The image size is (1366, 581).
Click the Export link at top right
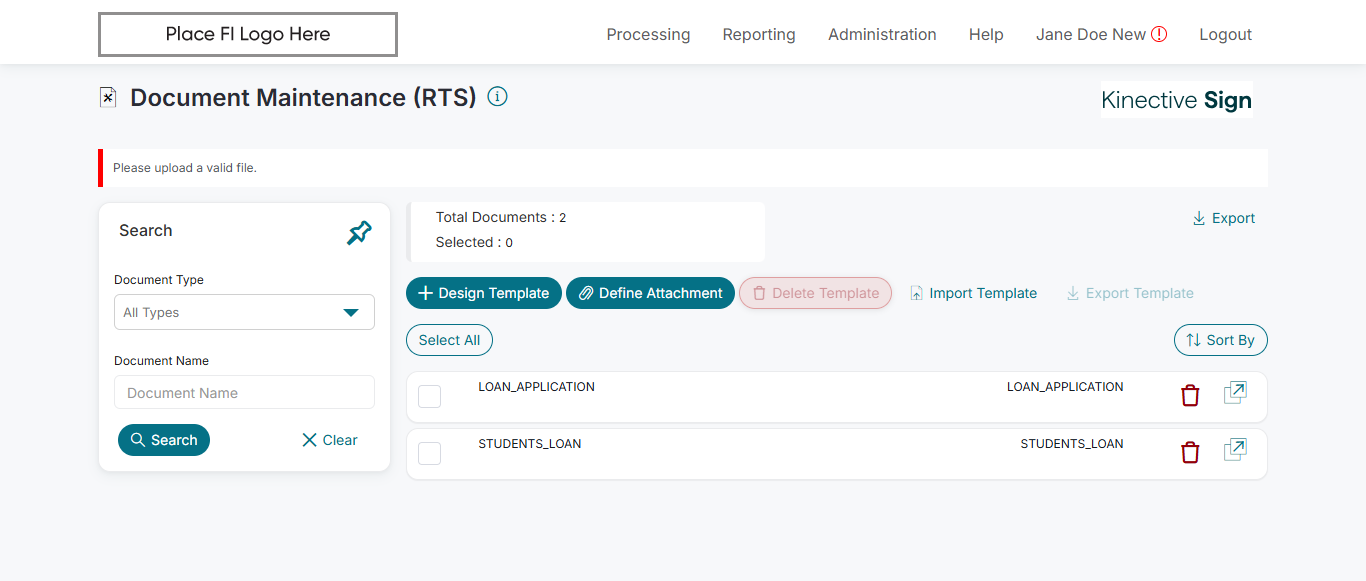point(1223,218)
